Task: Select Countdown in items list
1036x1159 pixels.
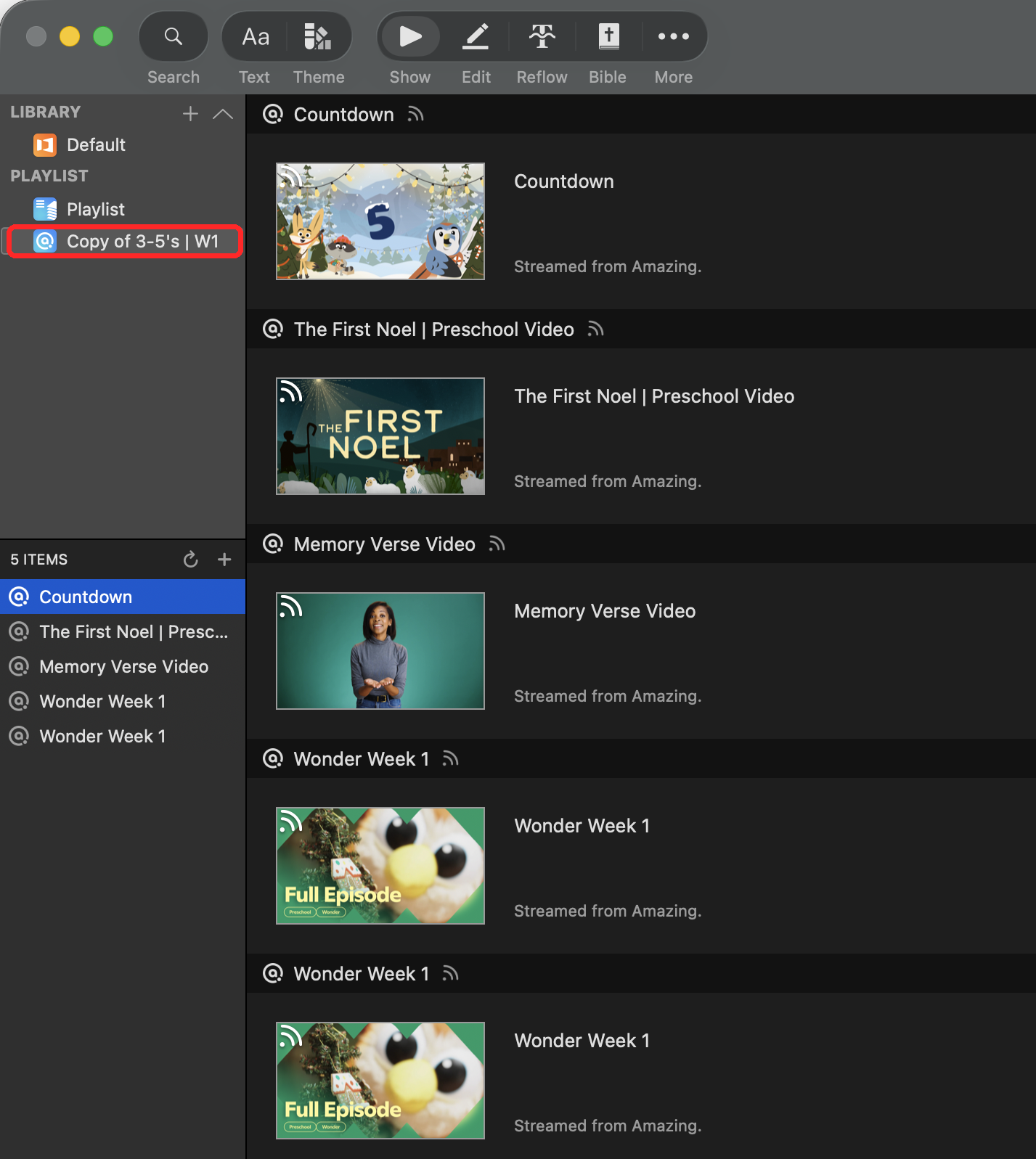Action: [123, 597]
